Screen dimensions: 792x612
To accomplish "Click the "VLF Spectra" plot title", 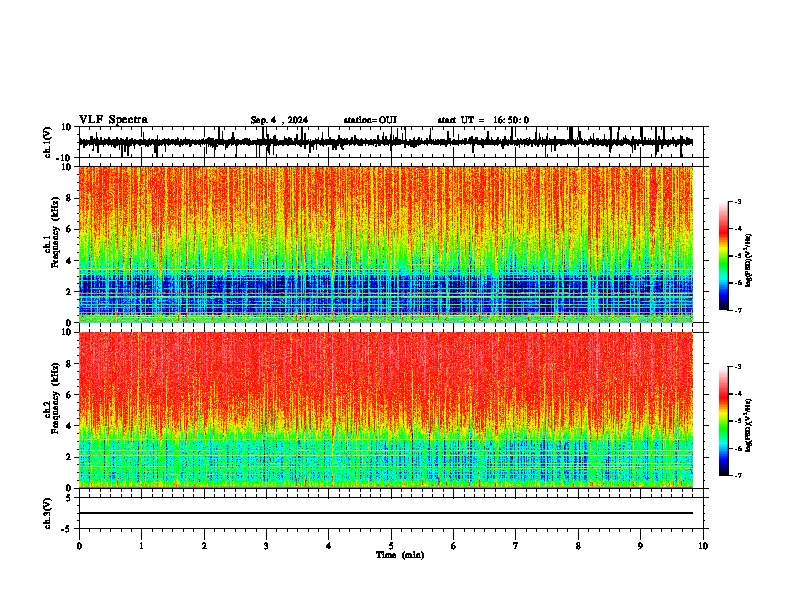I will (x=113, y=120).
